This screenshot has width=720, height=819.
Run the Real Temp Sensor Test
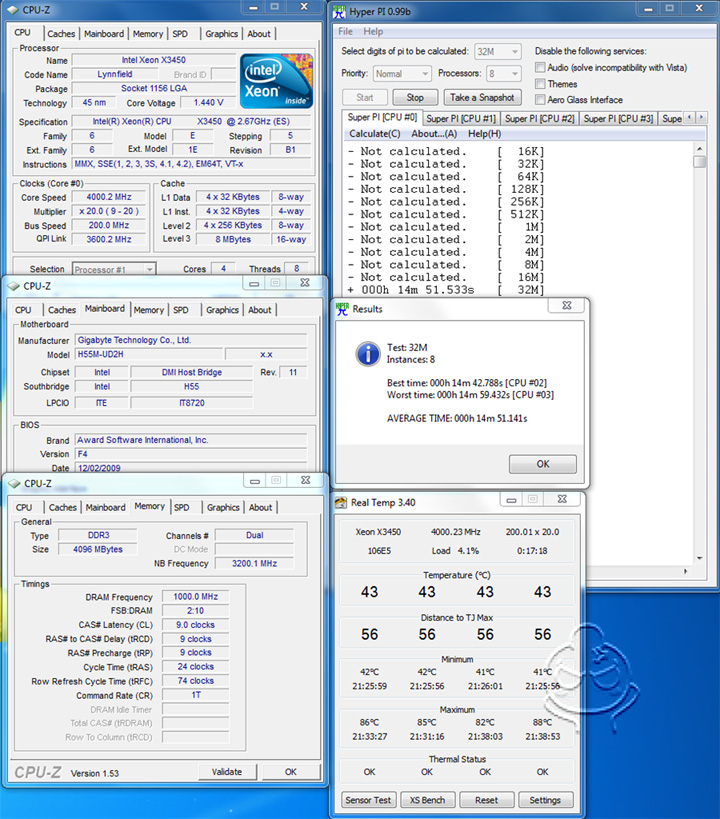coord(368,800)
